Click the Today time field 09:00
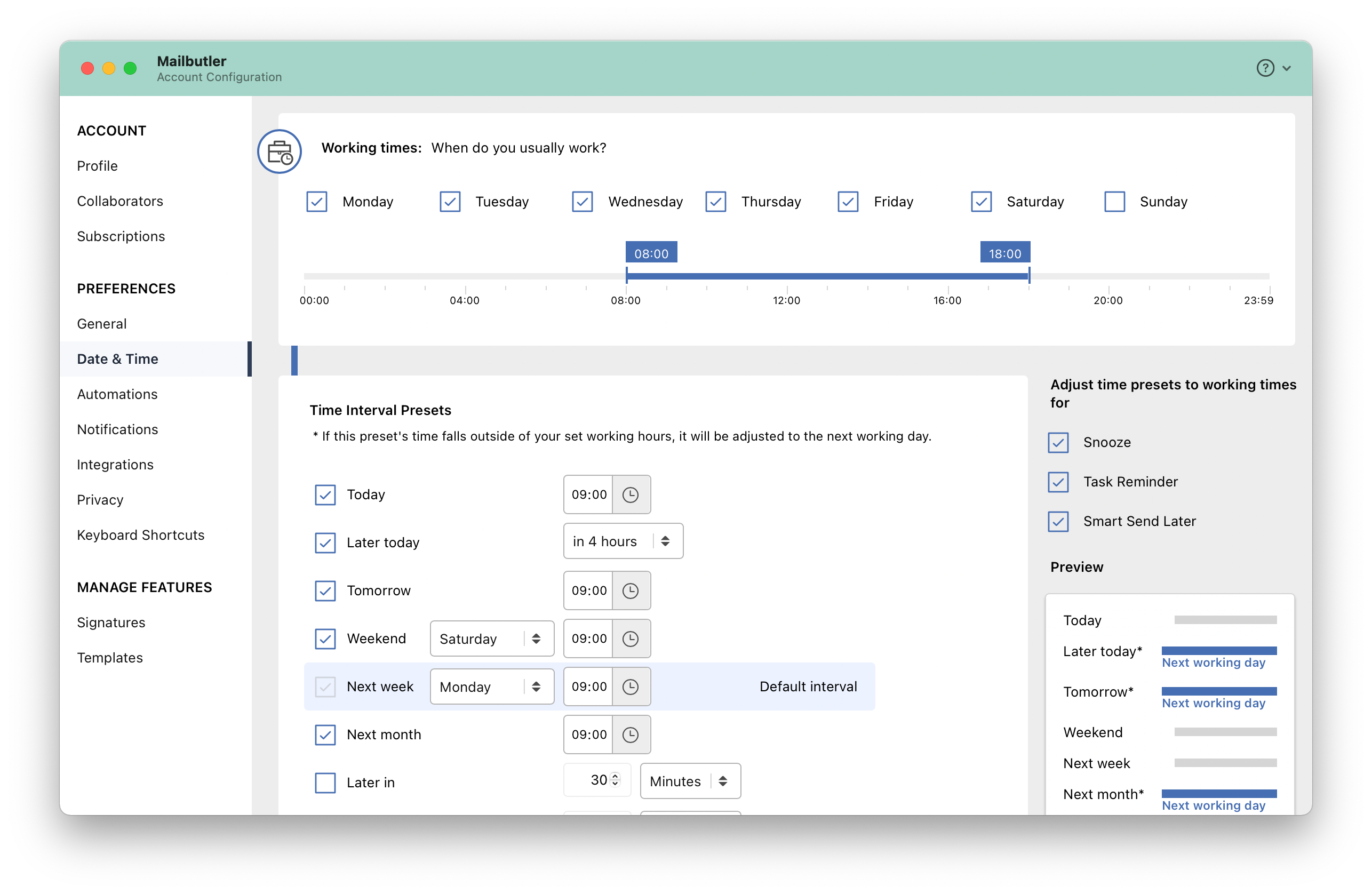This screenshot has height=894, width=1372. coord(588,494)
